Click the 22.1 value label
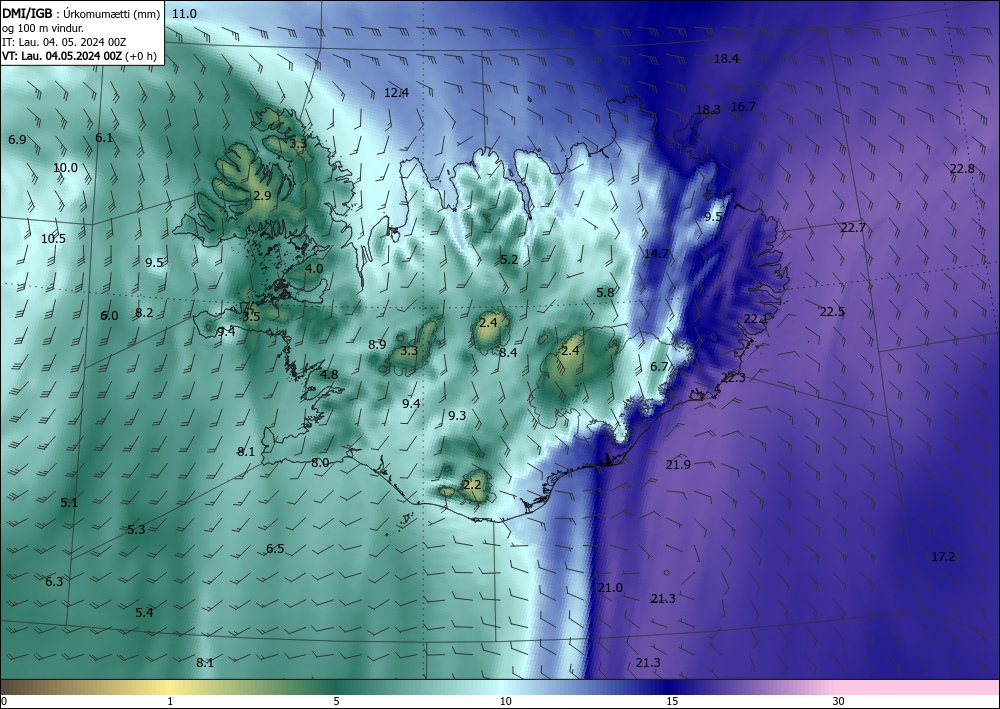 pyautogui.click(x=756, y=318)
